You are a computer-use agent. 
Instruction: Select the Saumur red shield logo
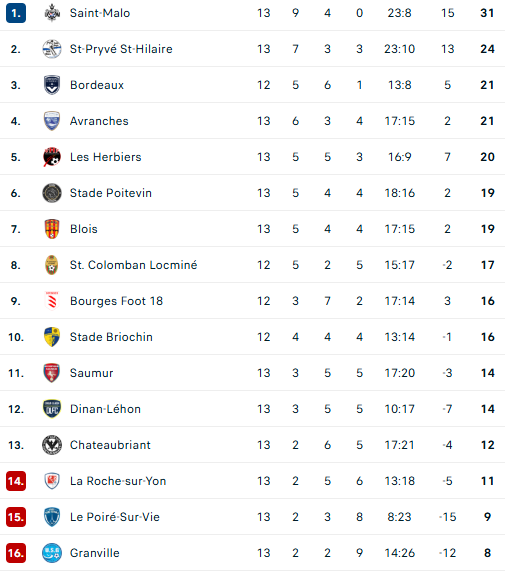52,373
